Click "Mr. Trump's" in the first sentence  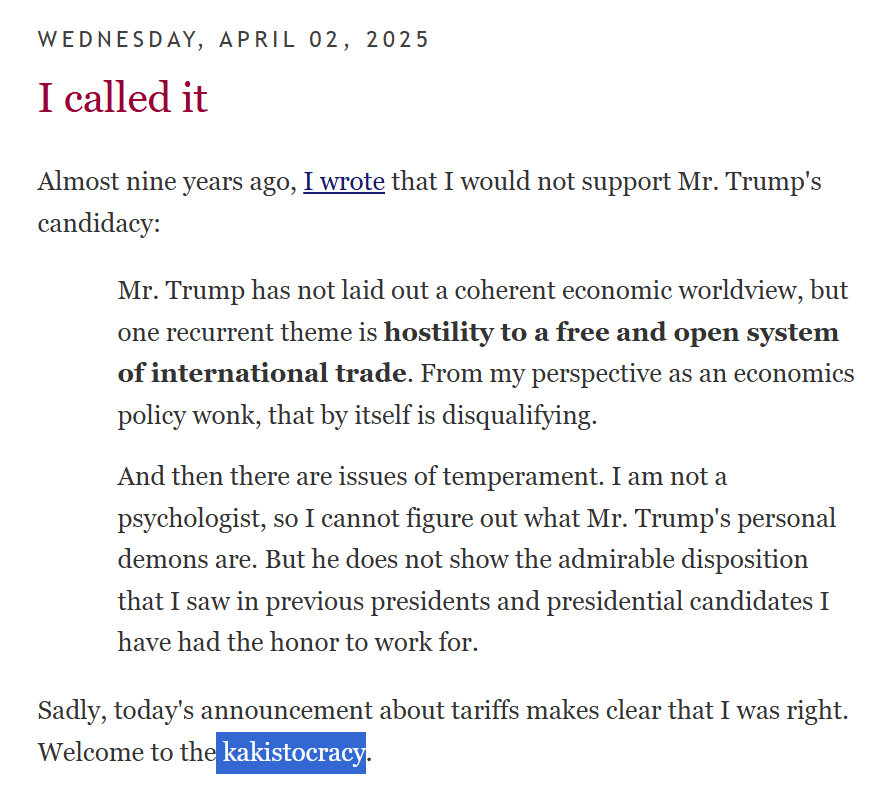(749, 182)
